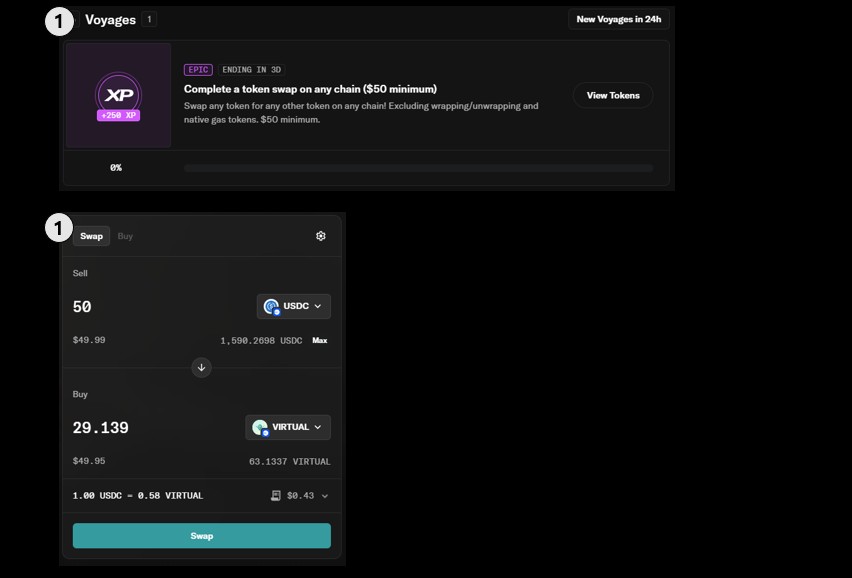Click the swap direction arrow button
This screenshot has width=852, height=578.
tap(202, 368)
